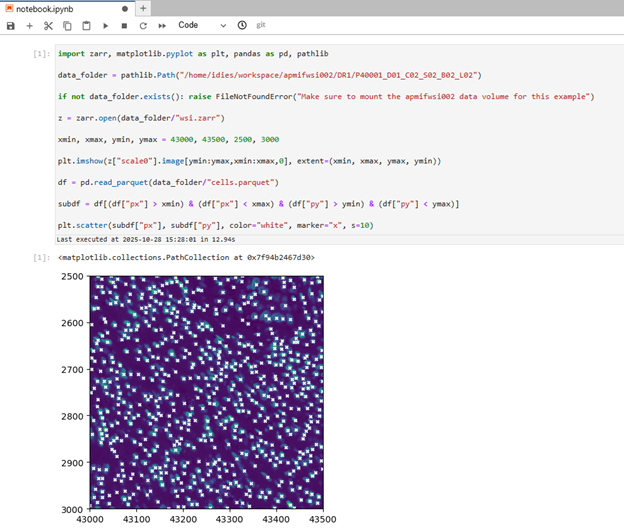Run the selected cell

point(106,24)
